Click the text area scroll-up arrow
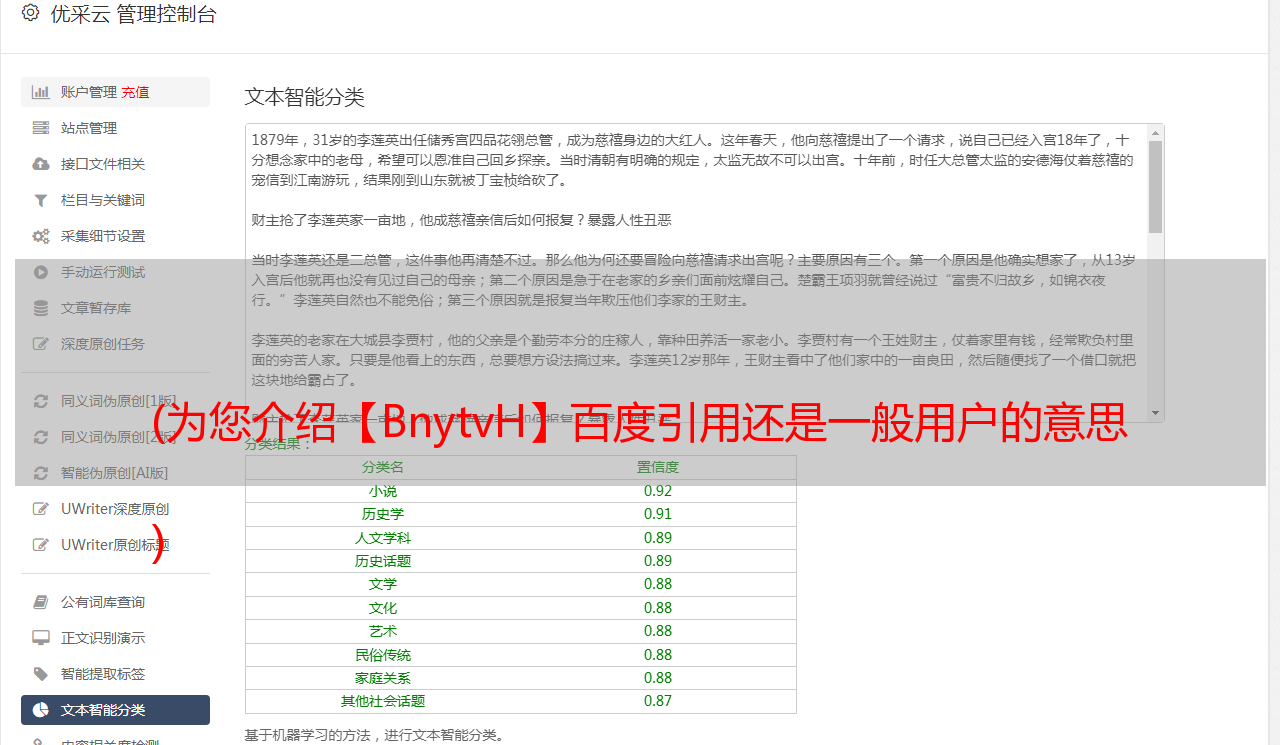Viewport: 1280px width, 745px height. pyautogui.click(x=1155, y=132)
